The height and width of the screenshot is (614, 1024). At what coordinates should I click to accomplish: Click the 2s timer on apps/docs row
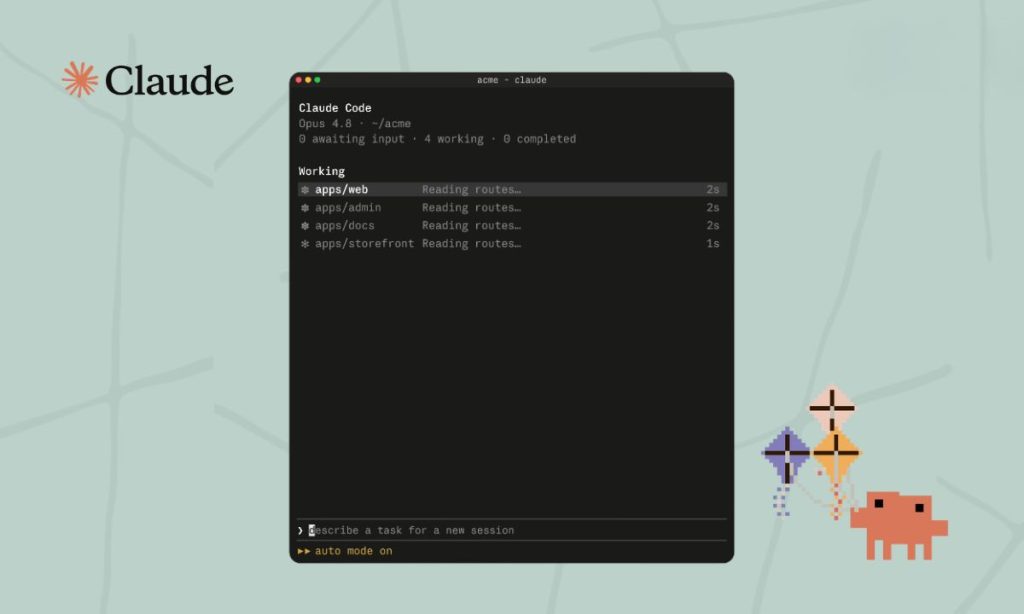(712, 225)
